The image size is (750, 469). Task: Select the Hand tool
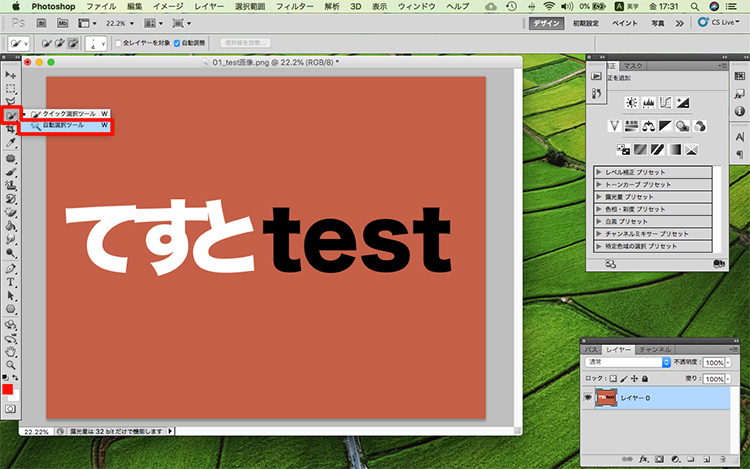11,352
